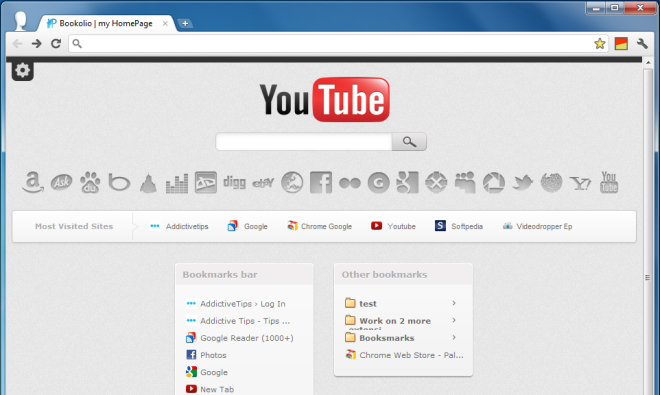This screenshot has height=395, width=660.
Task: Select the Digg search engine icon
Action: [234, 182]
